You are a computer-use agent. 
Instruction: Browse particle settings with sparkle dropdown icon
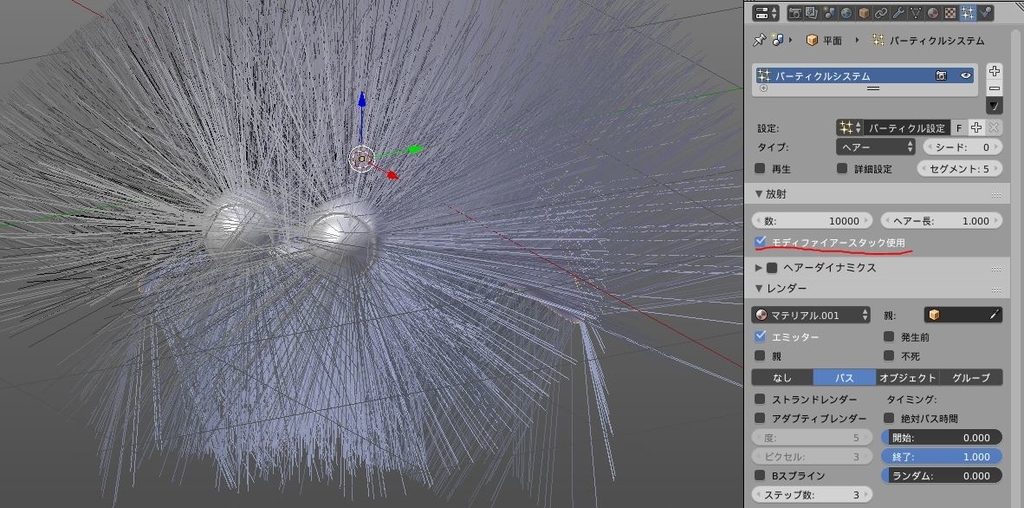click(x=849, y=128)
